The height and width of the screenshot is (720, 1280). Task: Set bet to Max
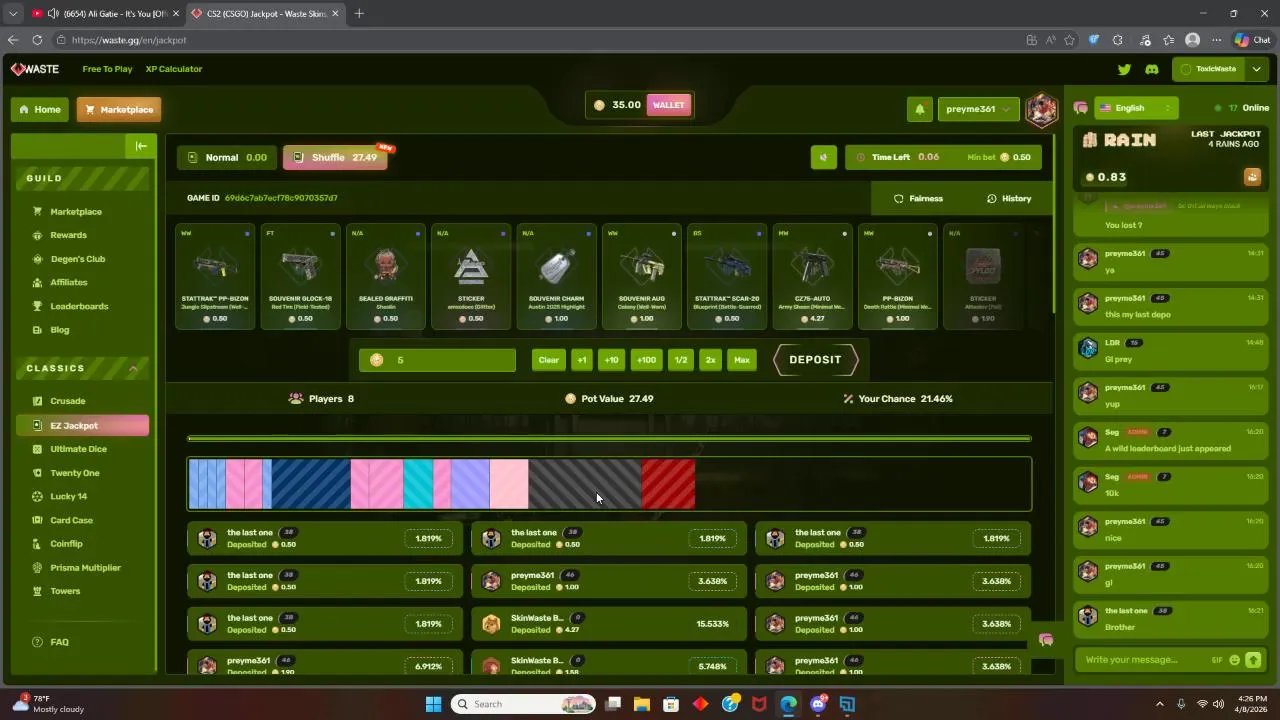tap(741, 360)
